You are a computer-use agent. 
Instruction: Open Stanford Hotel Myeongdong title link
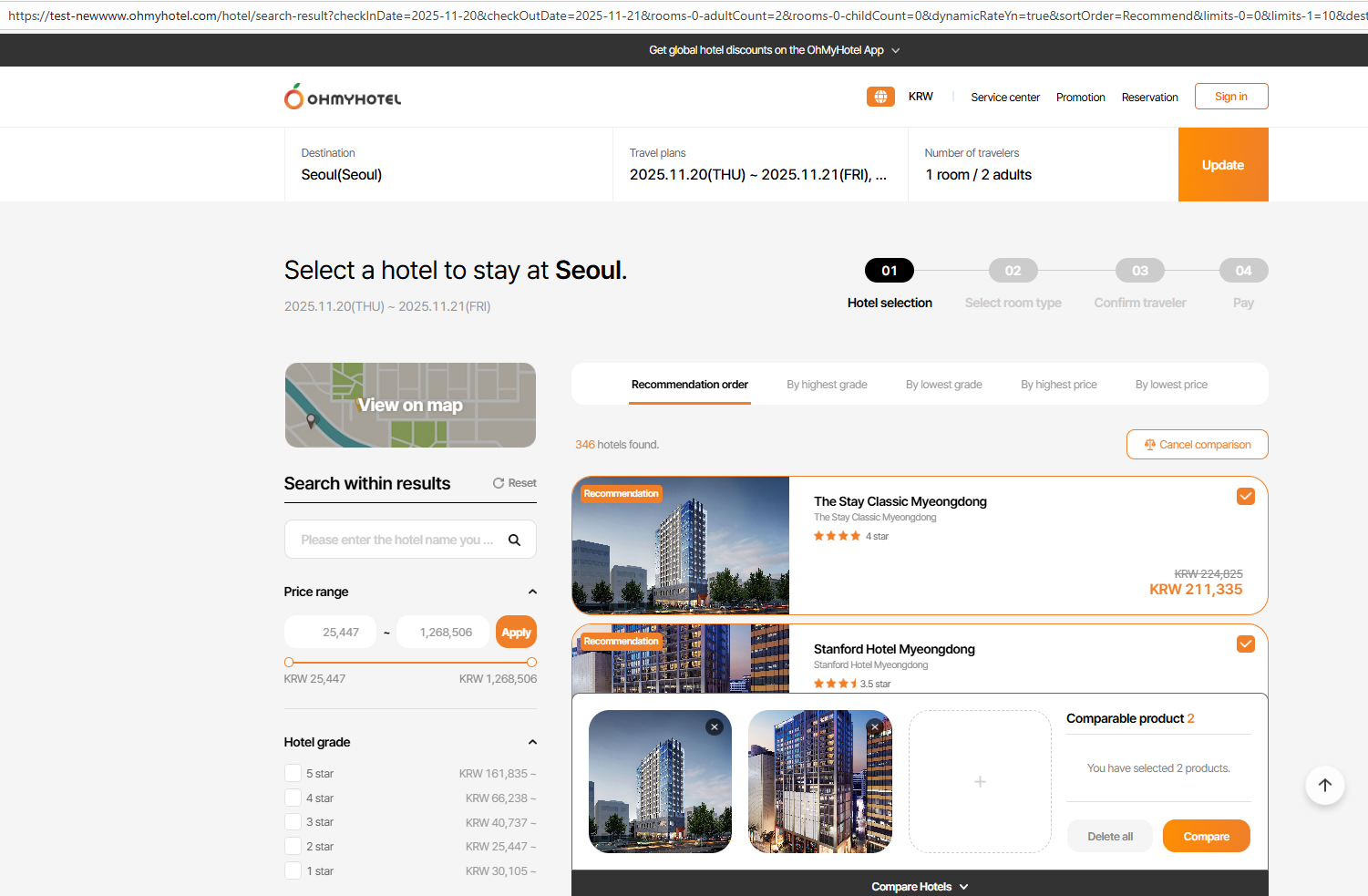pos(894,649)
